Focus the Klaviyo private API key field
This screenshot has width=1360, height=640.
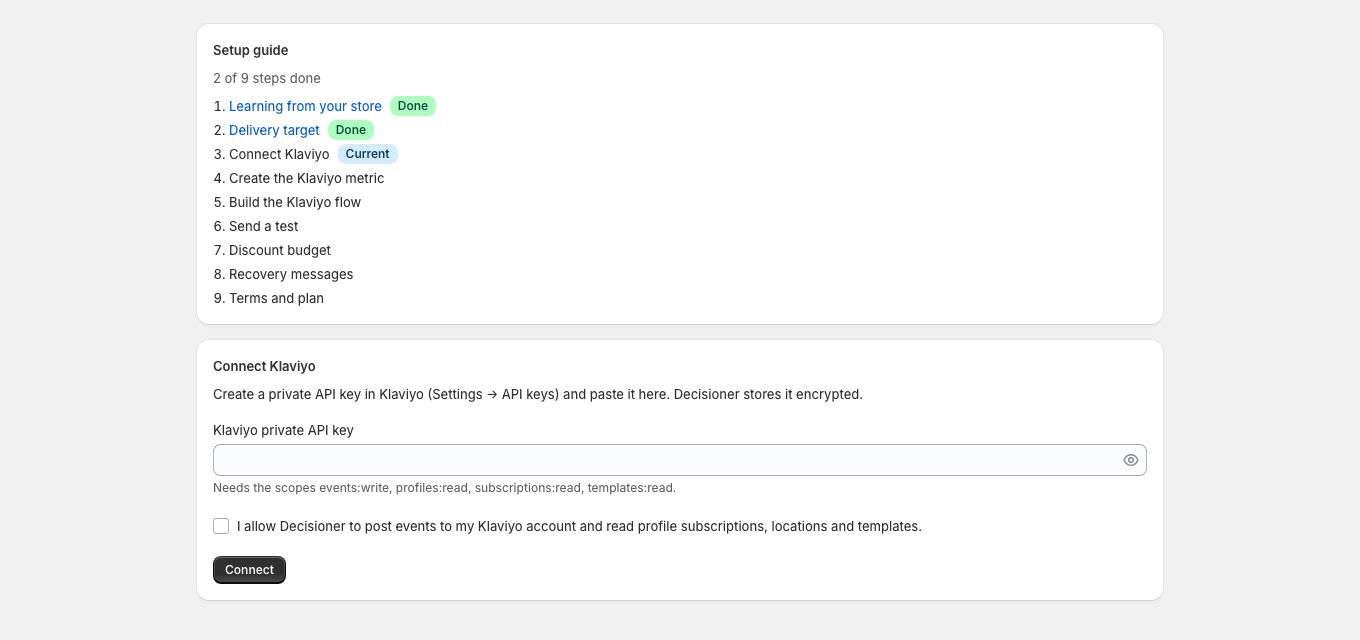tap(680, 460)
